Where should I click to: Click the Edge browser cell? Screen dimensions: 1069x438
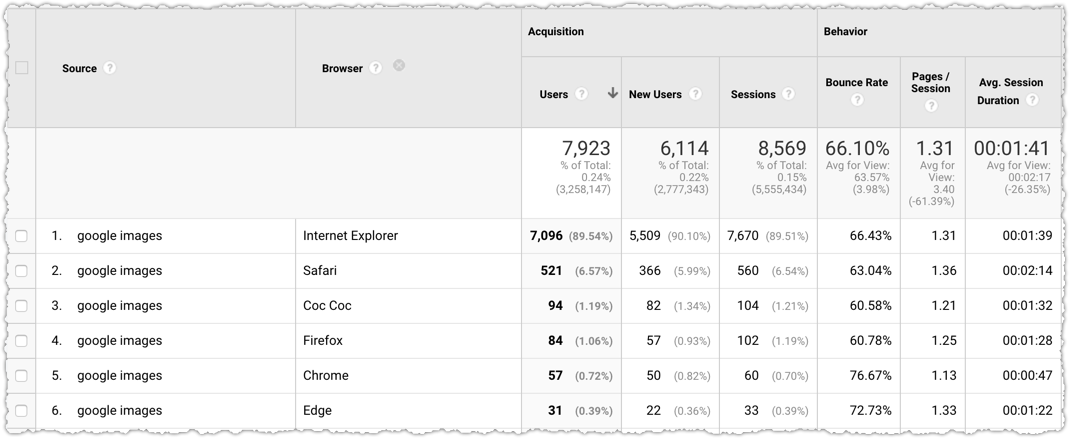(317, 411)
